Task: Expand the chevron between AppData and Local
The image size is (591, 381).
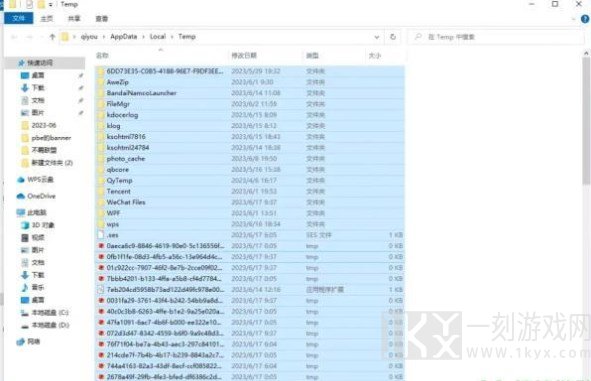Action: (x=144, y=37)
